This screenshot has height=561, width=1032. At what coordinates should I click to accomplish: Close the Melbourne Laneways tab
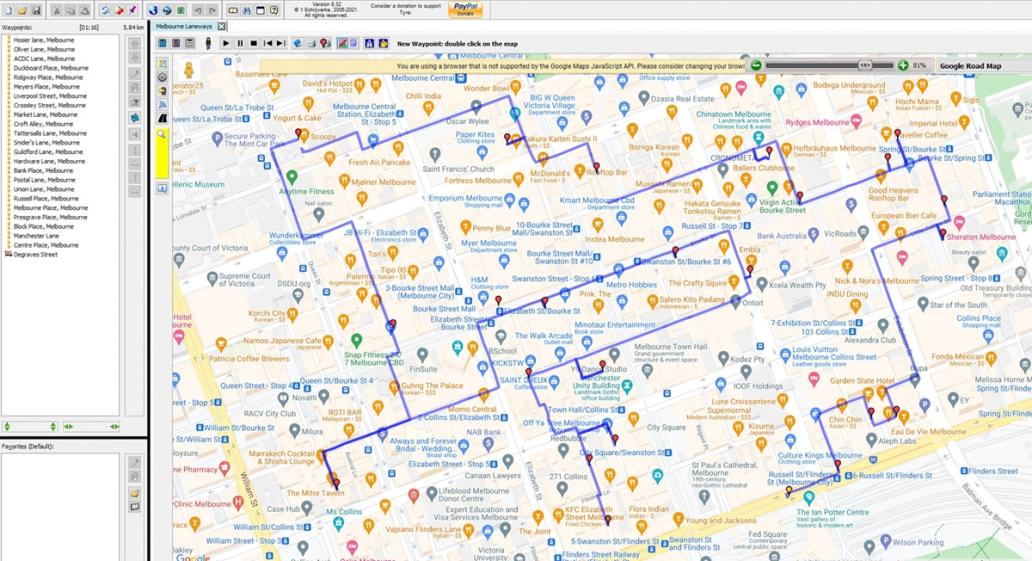(222, 26)
